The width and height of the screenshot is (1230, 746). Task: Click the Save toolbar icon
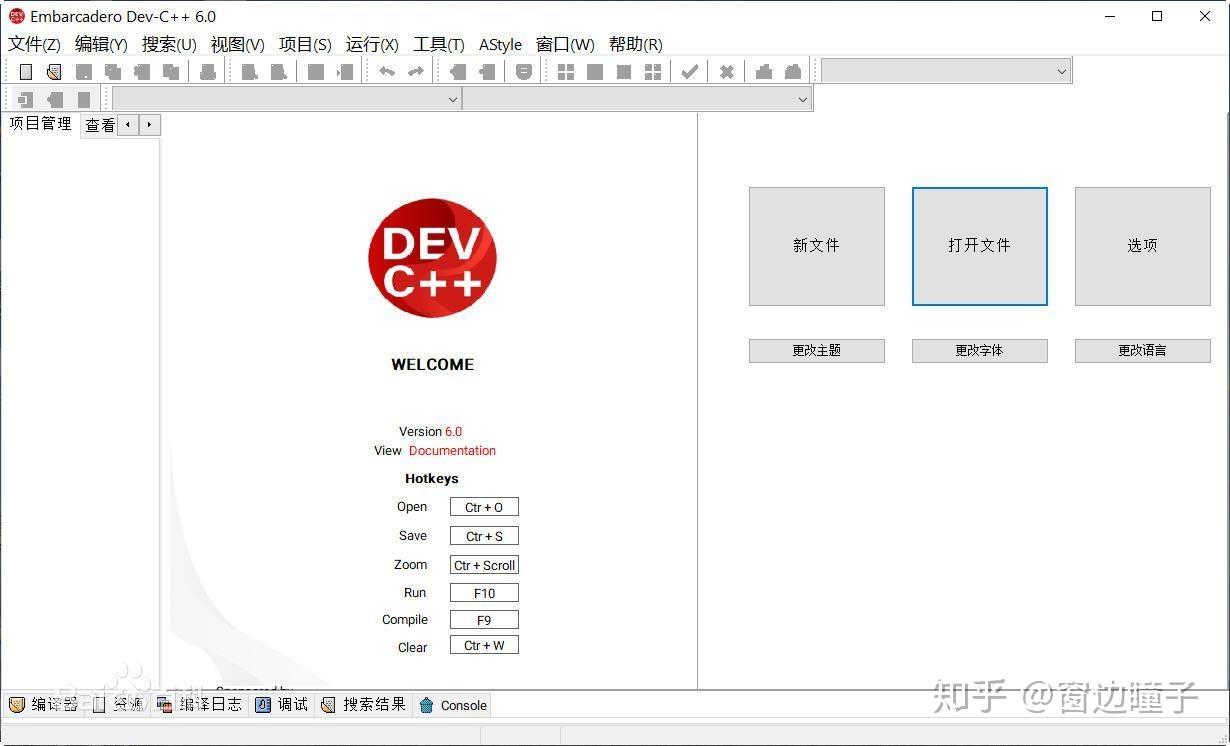pyautogui.click(x=84, y=71)
